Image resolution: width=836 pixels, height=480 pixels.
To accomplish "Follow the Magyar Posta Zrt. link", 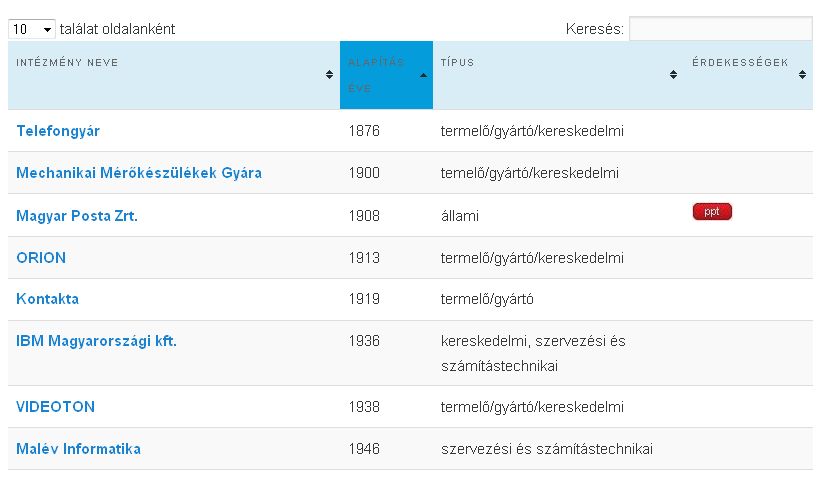I will [x=77, y=215].
